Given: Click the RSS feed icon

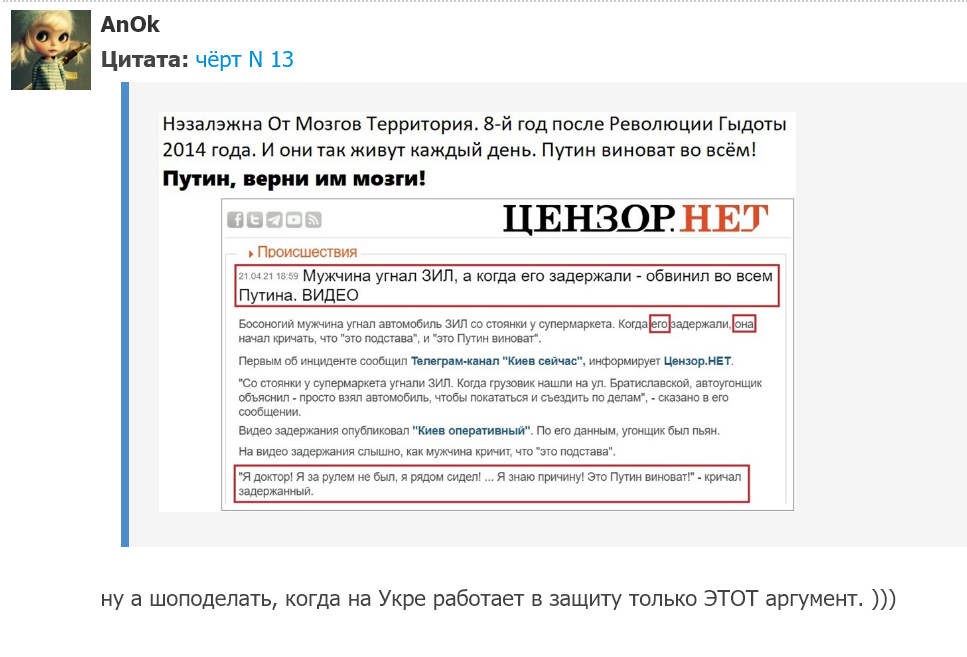Looking at the screenshot, I should tap(313, 220).
